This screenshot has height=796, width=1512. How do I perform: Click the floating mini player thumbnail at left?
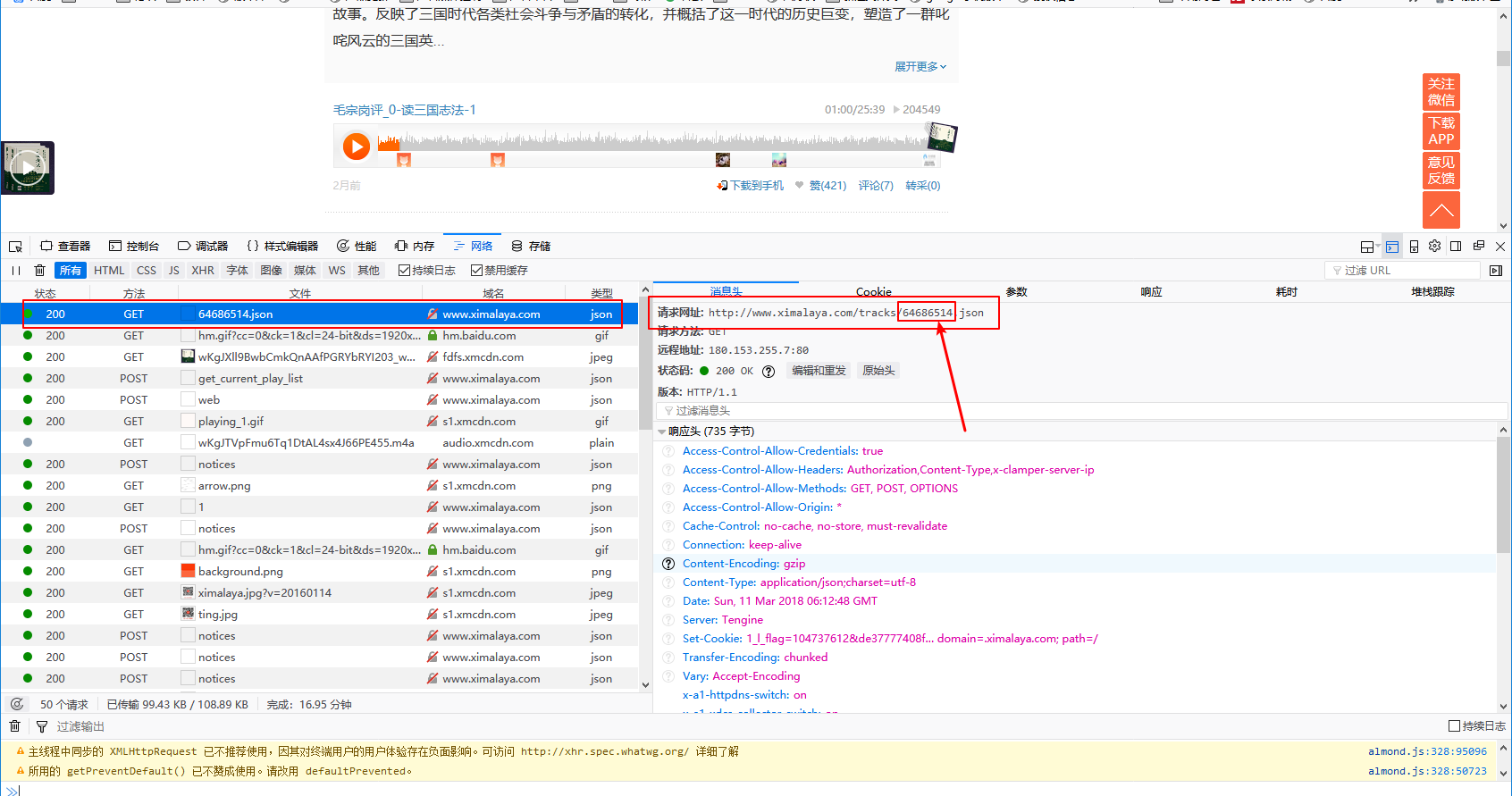tap(28, 168)
